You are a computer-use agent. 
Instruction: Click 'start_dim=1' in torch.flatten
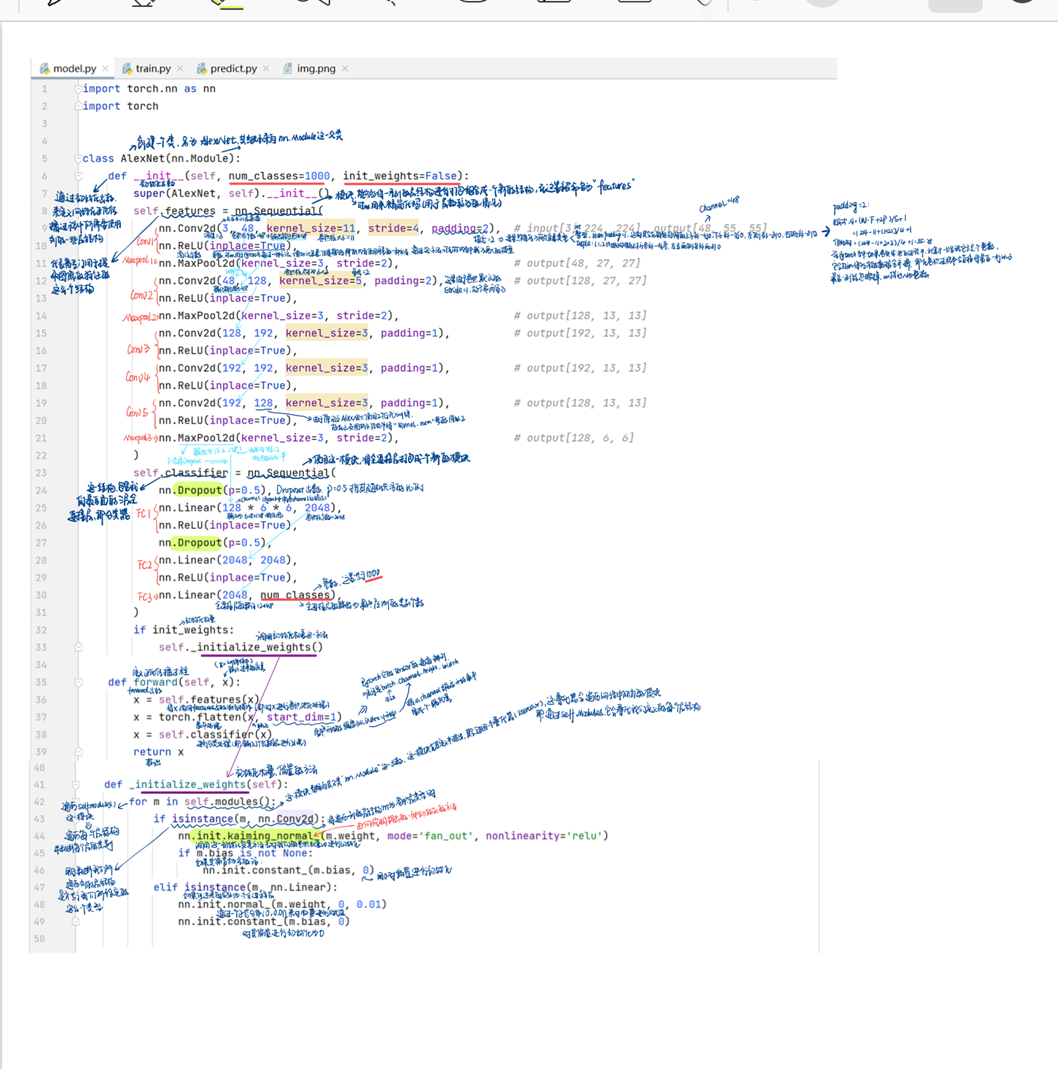point(301,717)
